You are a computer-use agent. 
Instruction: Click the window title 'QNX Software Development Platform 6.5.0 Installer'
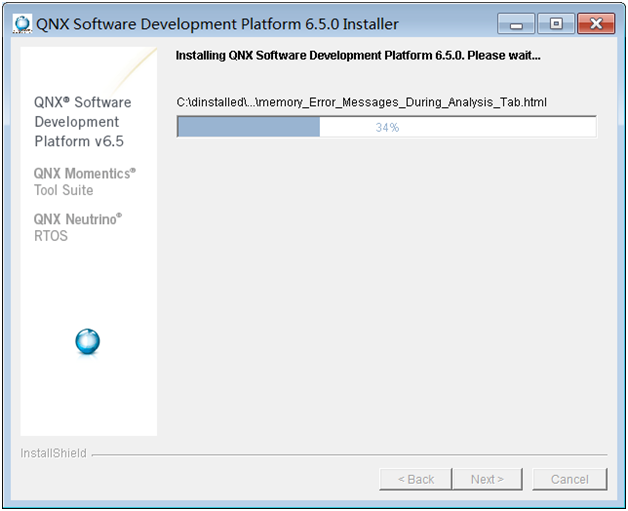point(217,24)
